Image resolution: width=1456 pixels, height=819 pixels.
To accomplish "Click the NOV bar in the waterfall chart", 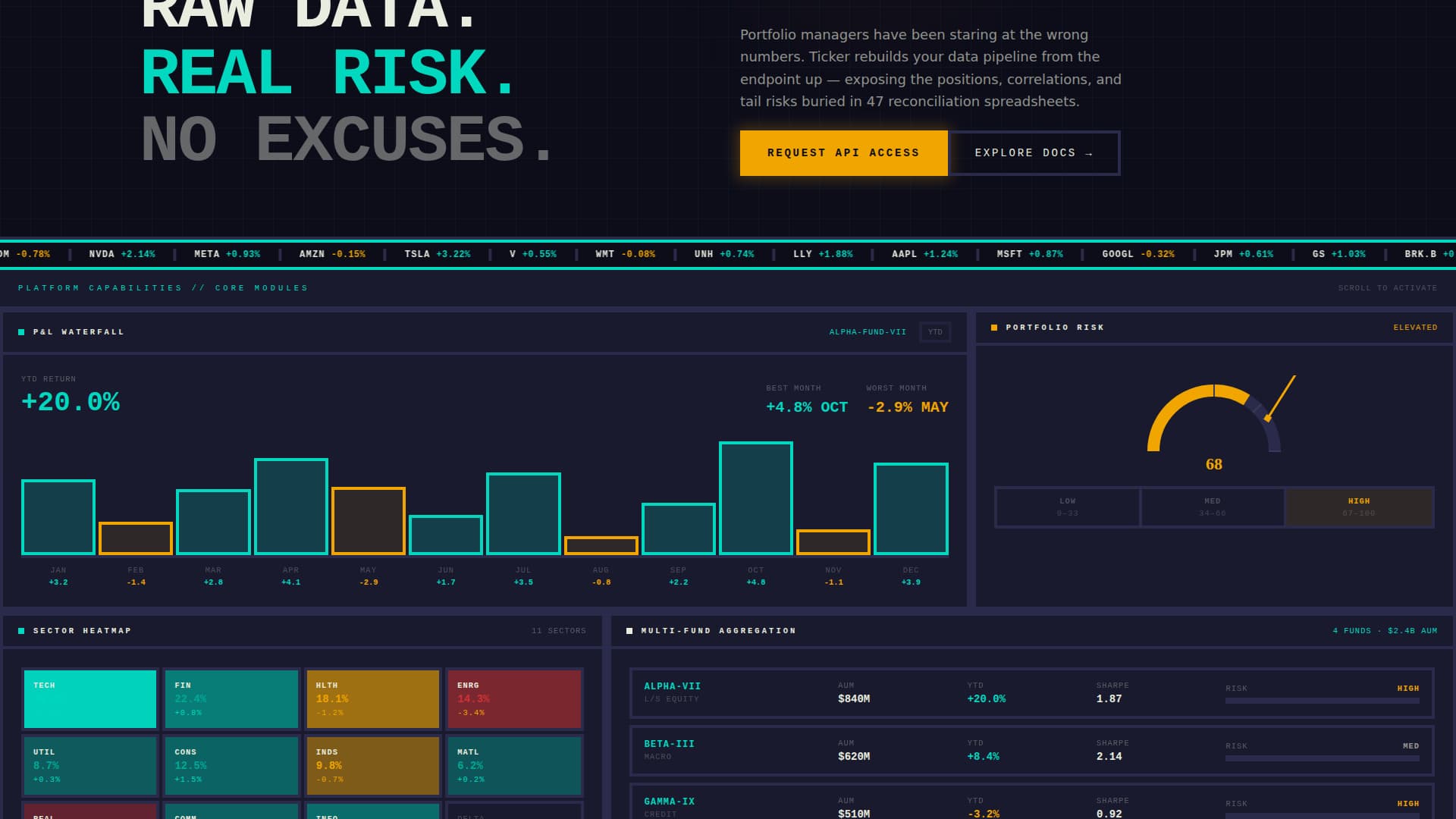I will click(833, 542).
